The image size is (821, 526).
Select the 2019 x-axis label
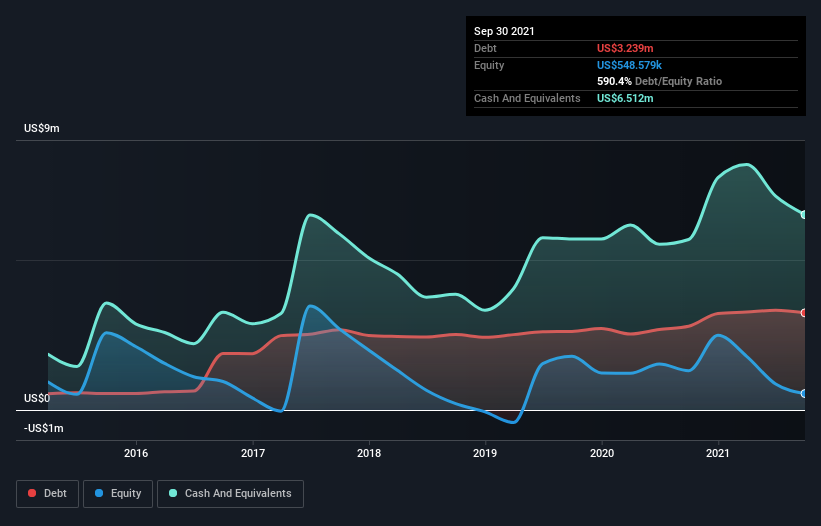485,453
